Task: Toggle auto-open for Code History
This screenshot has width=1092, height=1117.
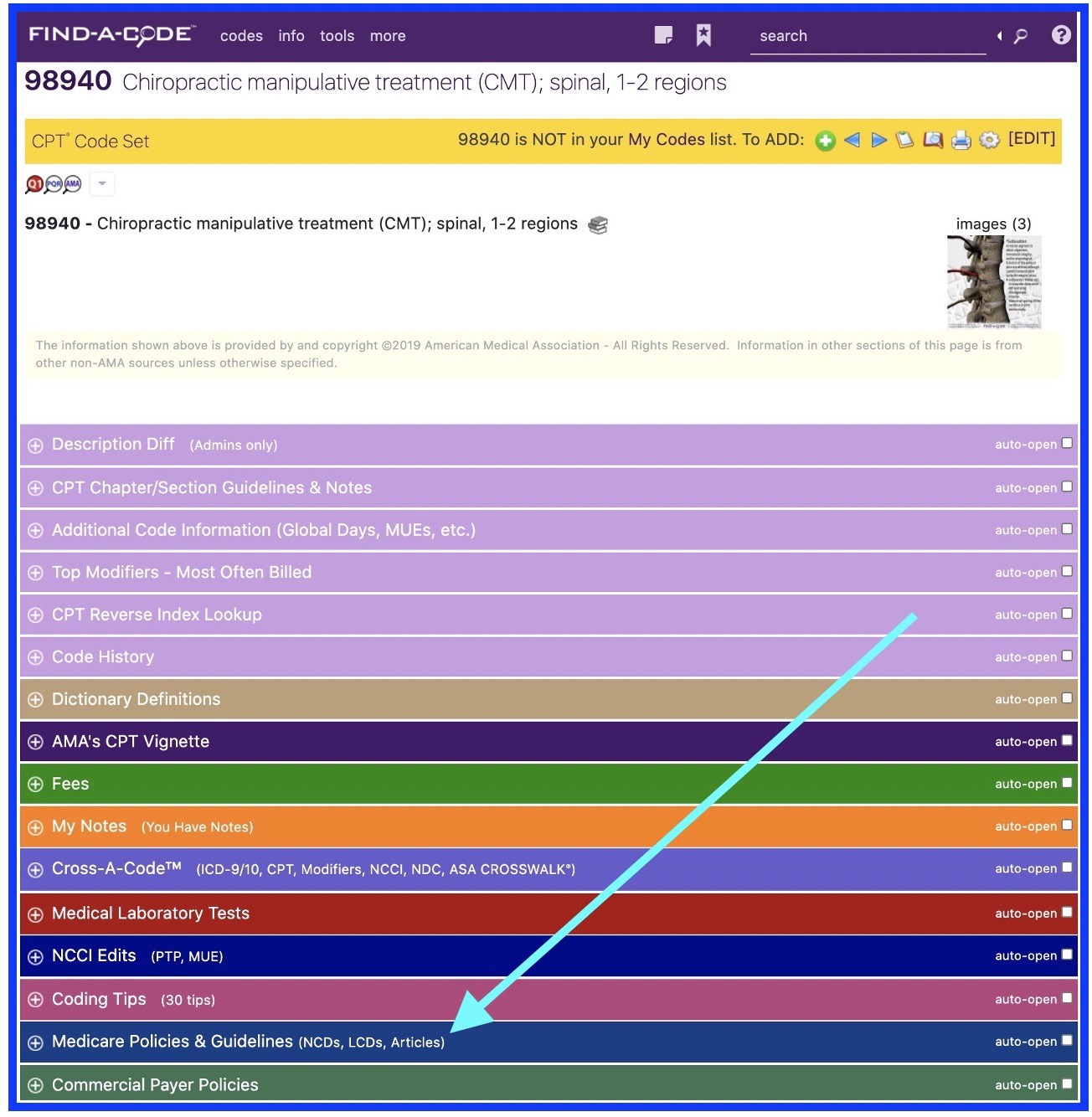Action: 1067,656
